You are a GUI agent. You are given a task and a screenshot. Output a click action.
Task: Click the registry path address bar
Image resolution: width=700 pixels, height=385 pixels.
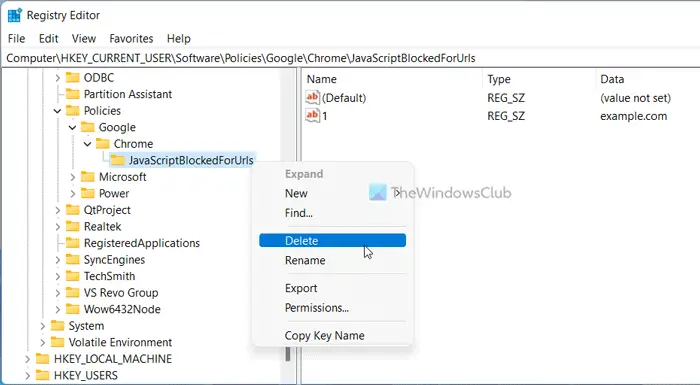point(350,58)
